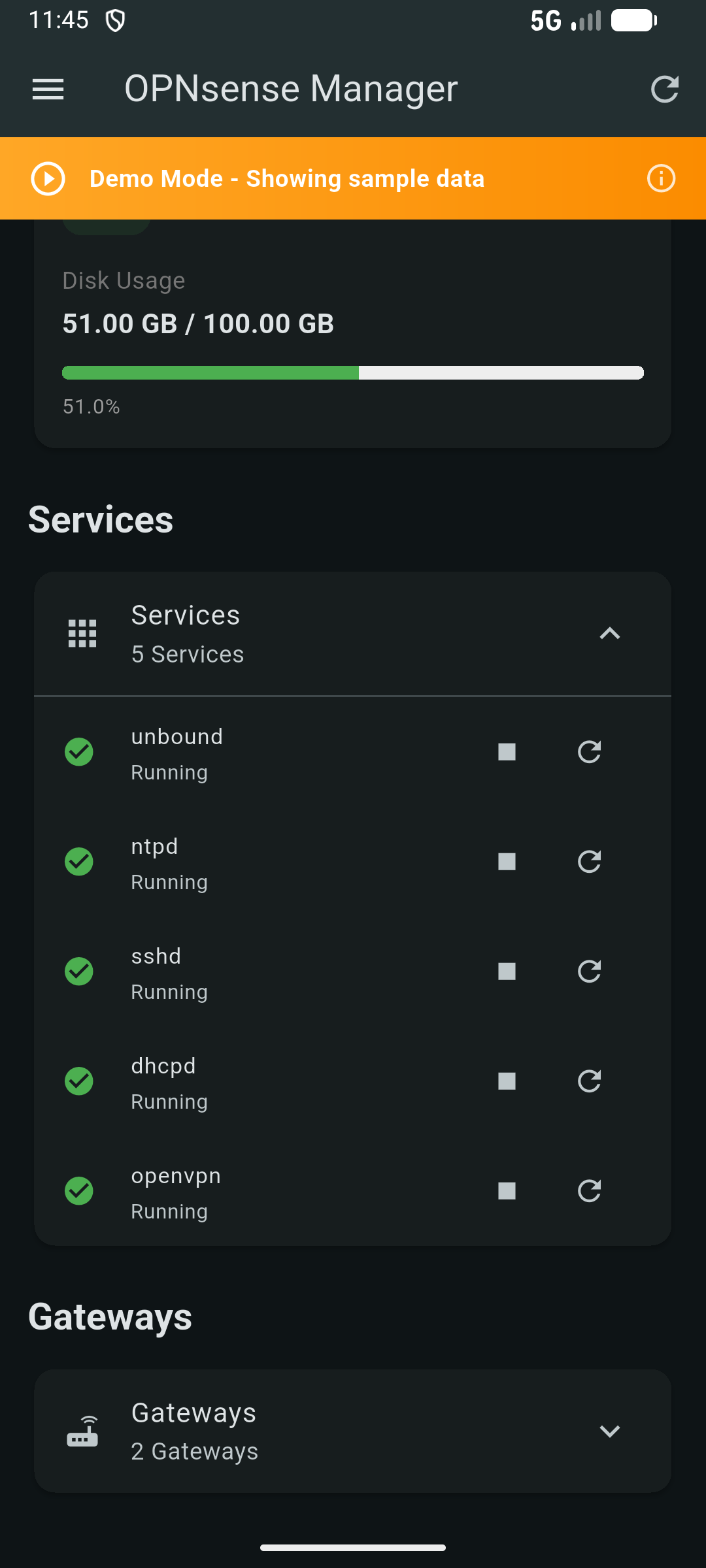Open the 2 Gateways card header
Screen dimensions: 706x1568
(353, 1431)
